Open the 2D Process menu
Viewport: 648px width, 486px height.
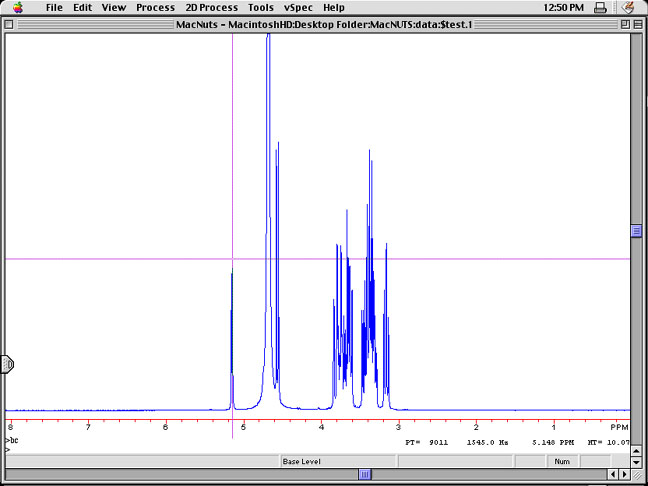211,7
